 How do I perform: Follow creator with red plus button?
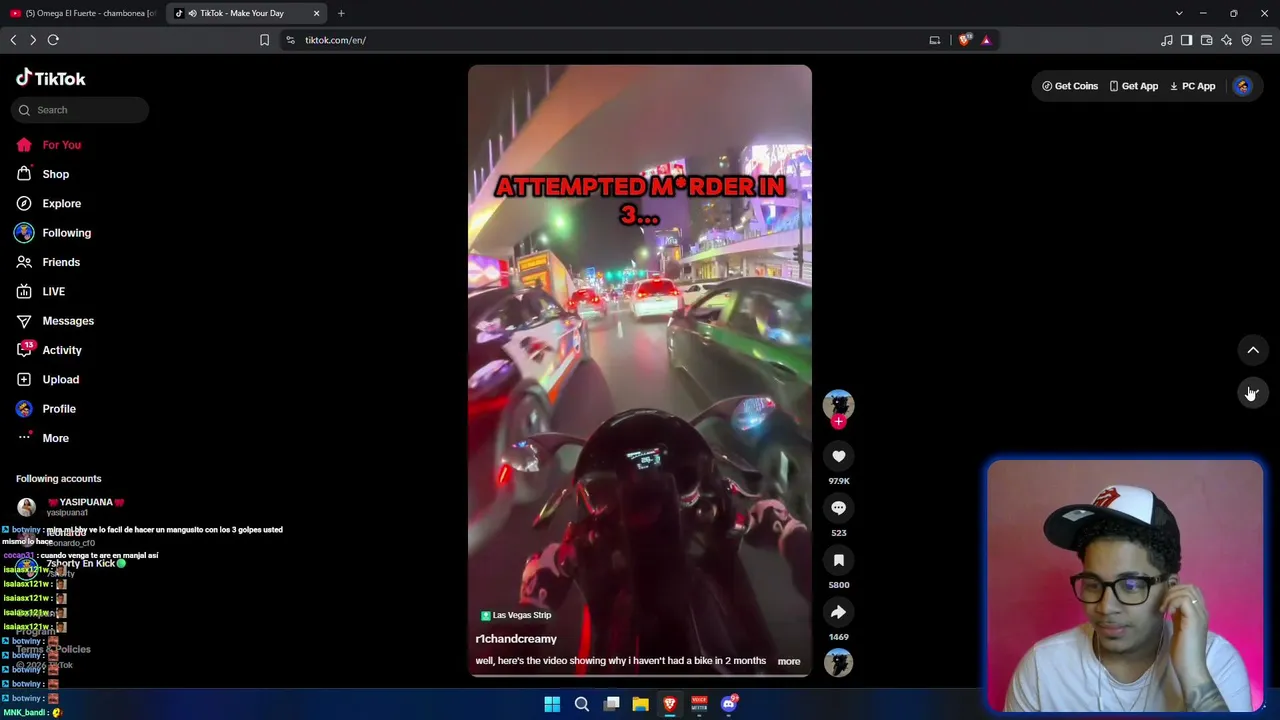coord(838,422)
